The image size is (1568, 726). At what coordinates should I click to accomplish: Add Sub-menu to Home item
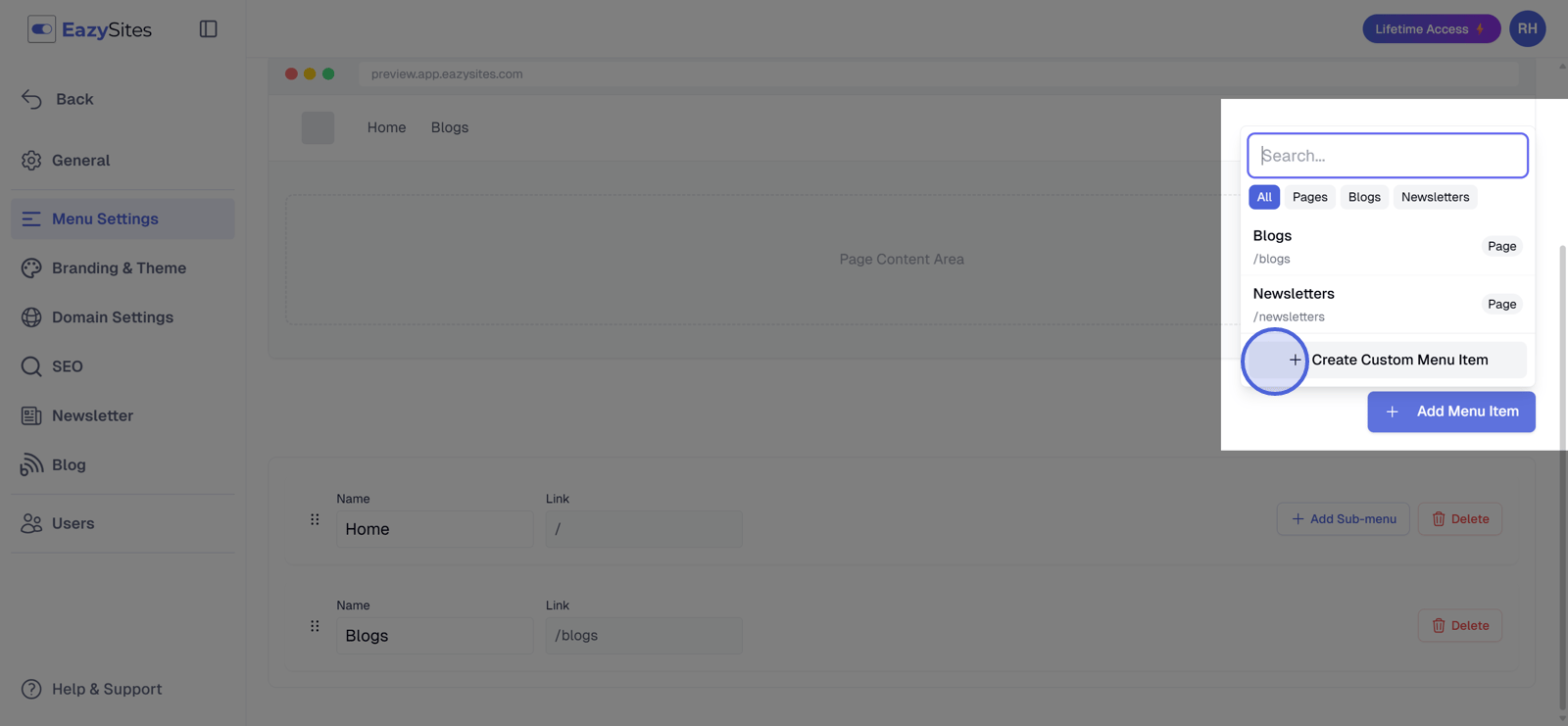[1343, 519]
